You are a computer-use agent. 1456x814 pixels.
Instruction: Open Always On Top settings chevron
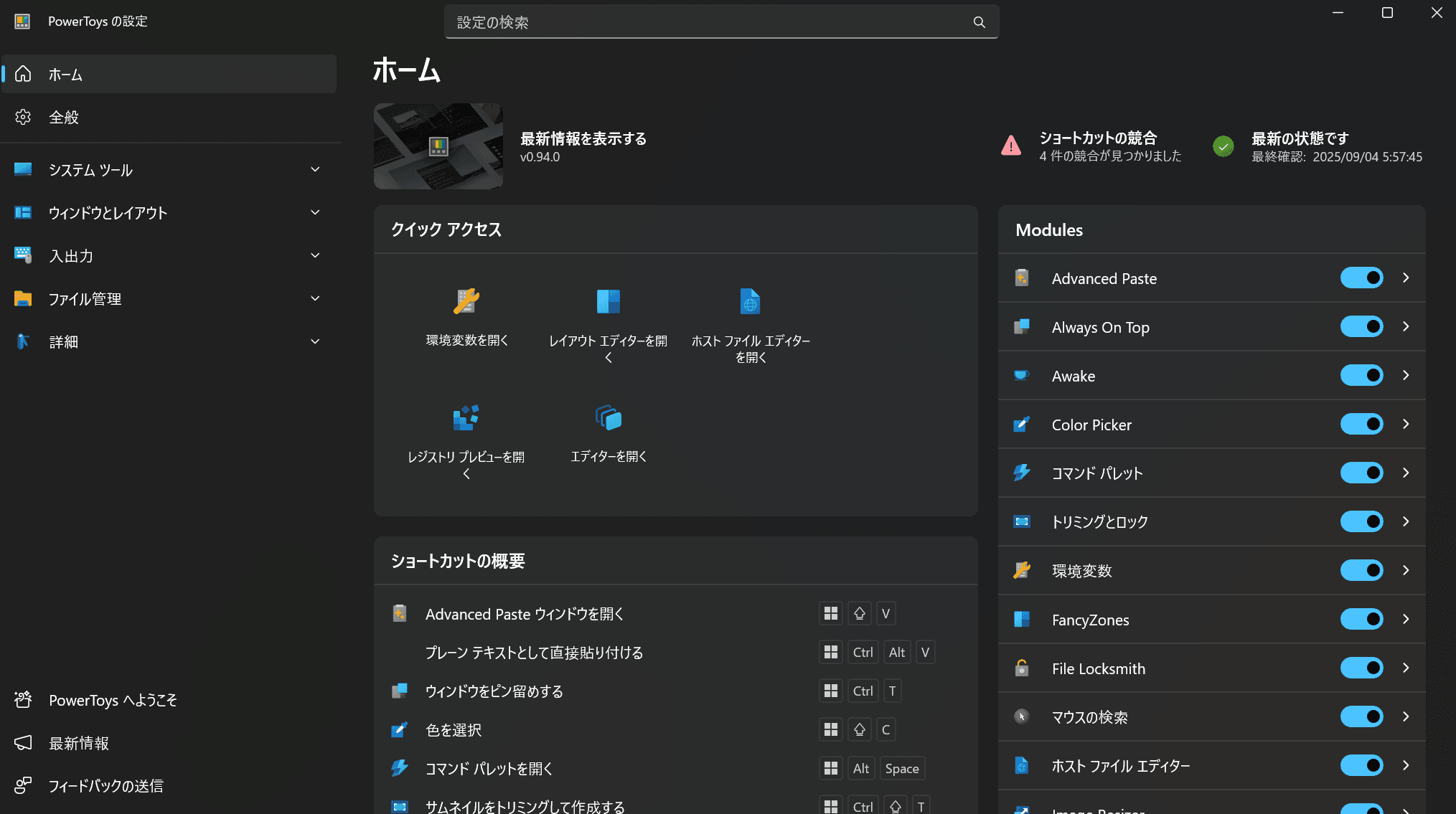click(x=1406, y=327)
